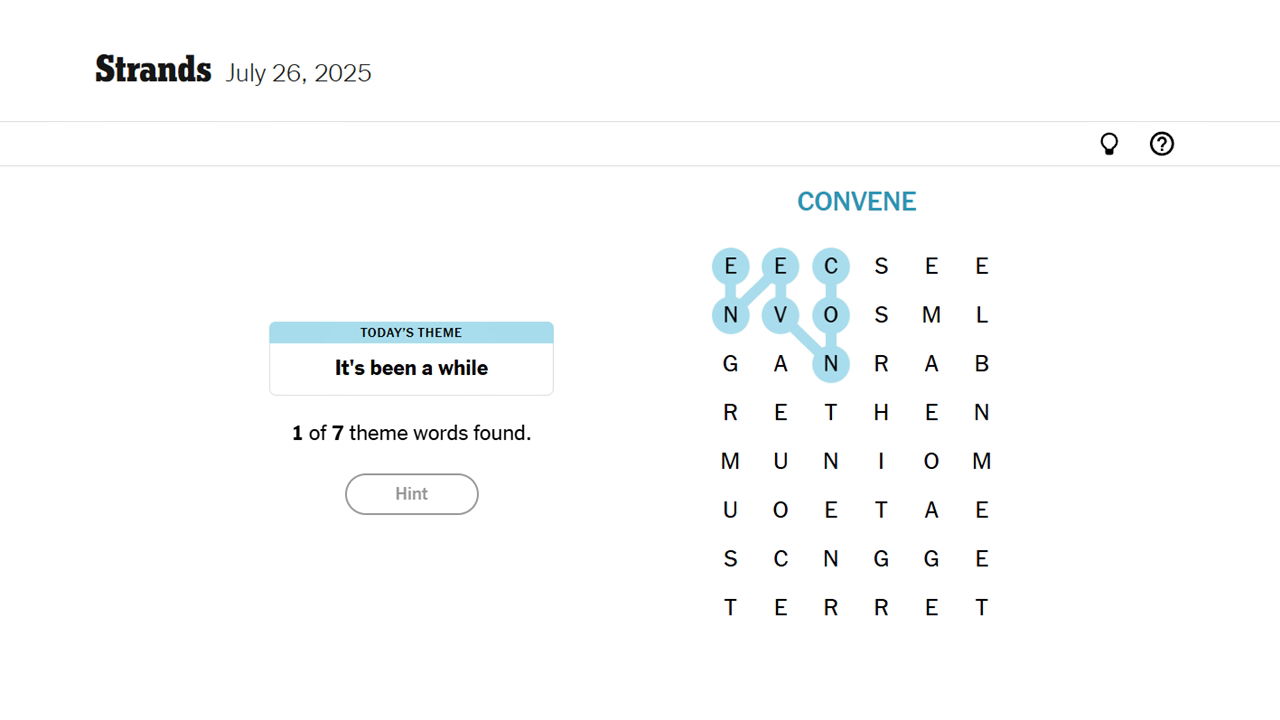
Task: Open help with the question mark icon
Action: [x=1161, y=144]
